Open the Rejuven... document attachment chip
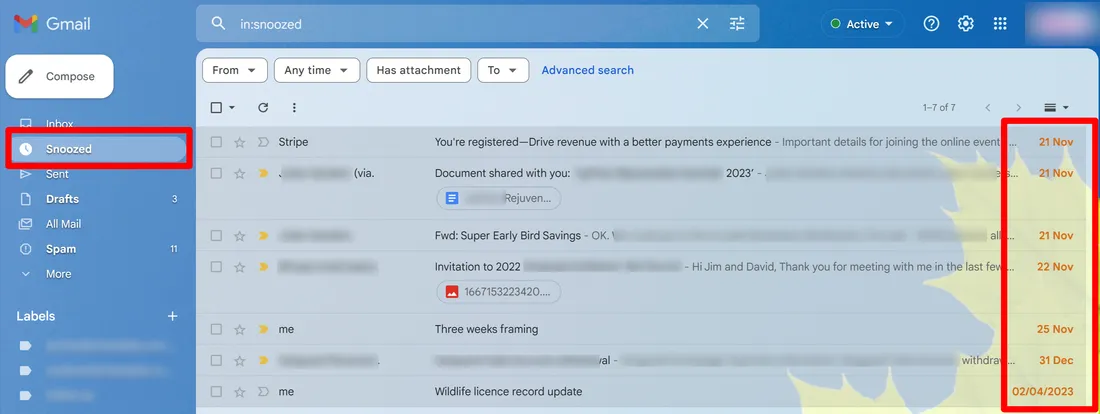1100x414 pixels. [499, 199]
